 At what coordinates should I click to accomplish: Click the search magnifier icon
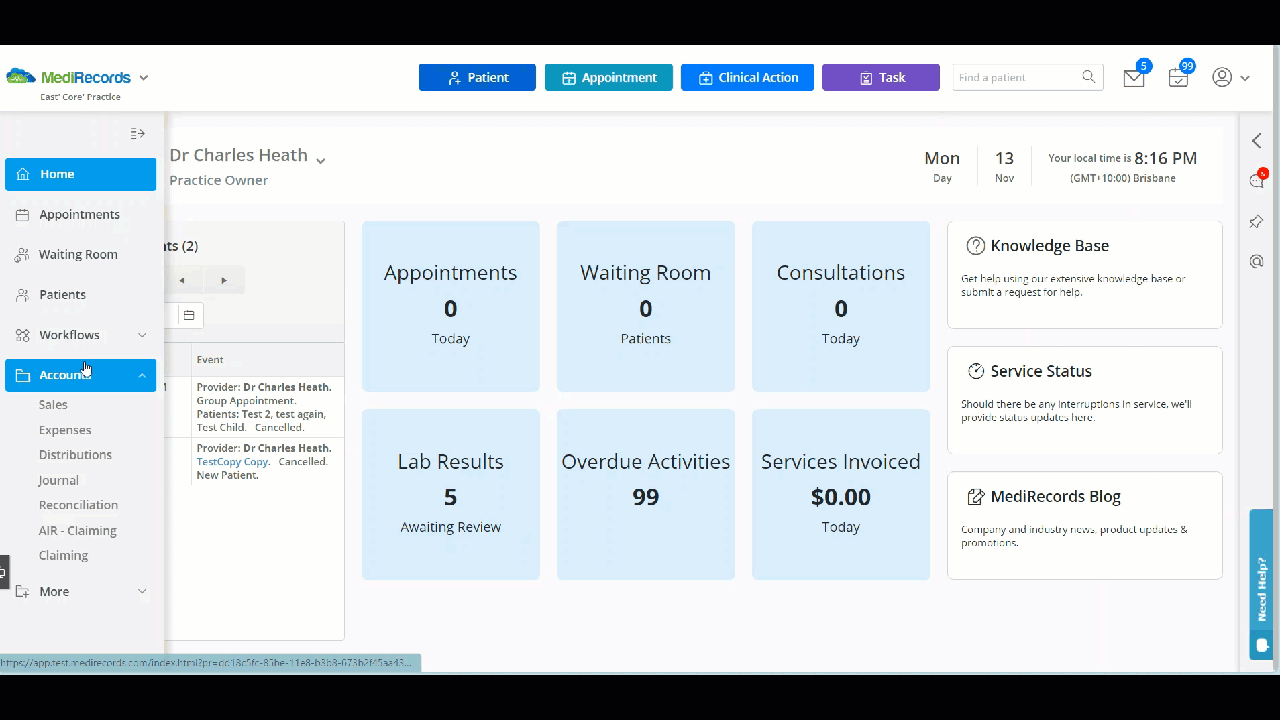[x=1089, y=77]
